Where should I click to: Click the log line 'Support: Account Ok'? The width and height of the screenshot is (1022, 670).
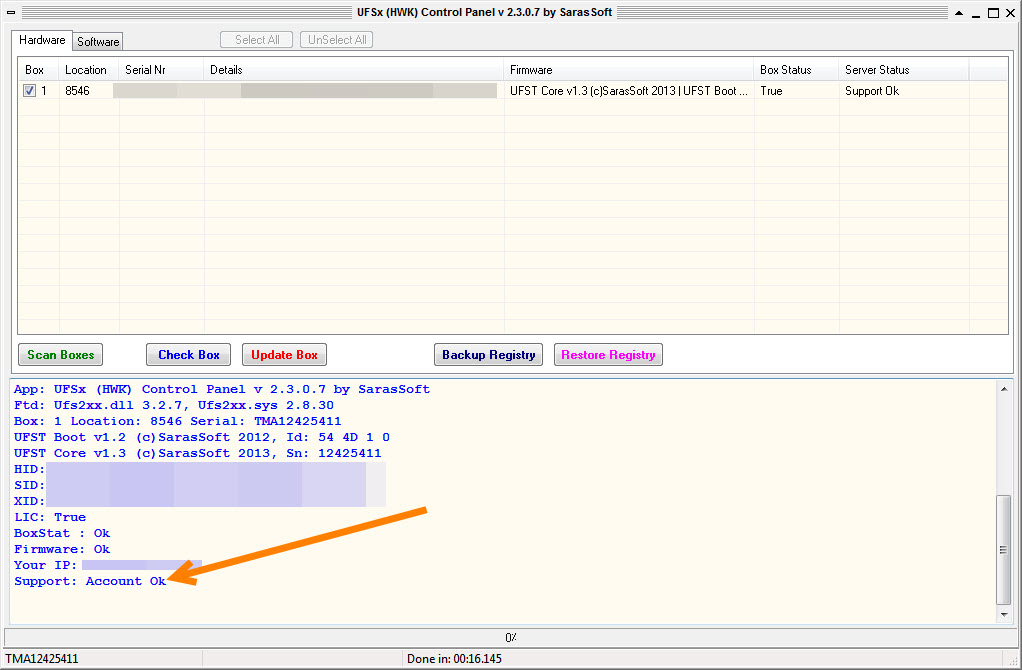[90, 581]
